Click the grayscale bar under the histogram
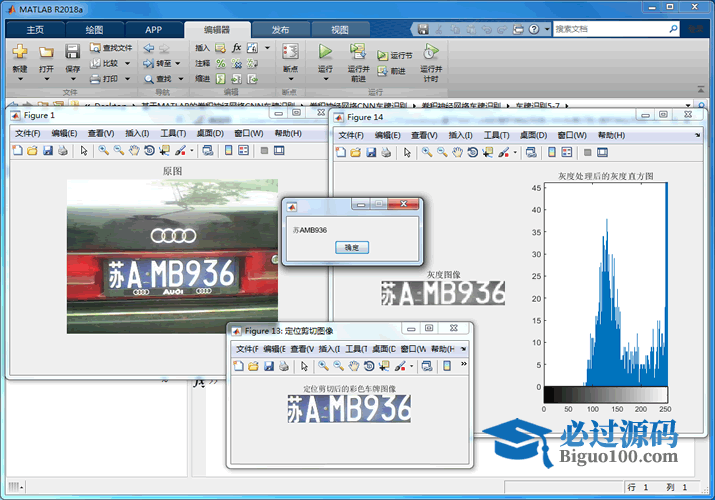 (606, 395)
